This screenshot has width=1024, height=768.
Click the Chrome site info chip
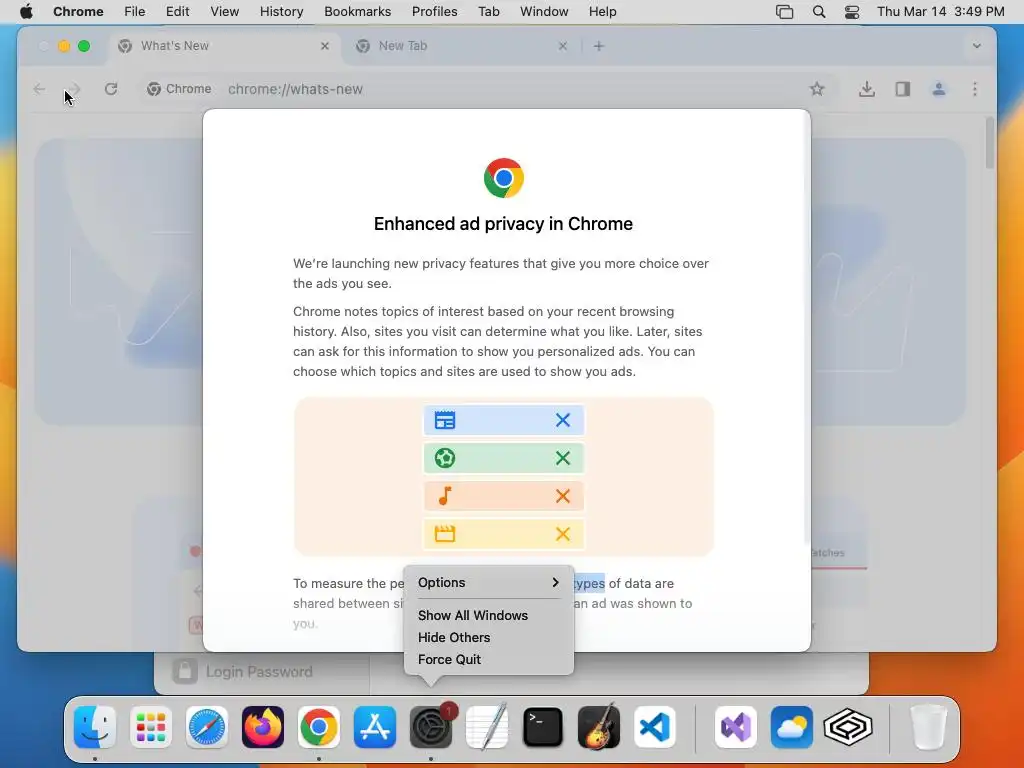(x=179, y=89)
